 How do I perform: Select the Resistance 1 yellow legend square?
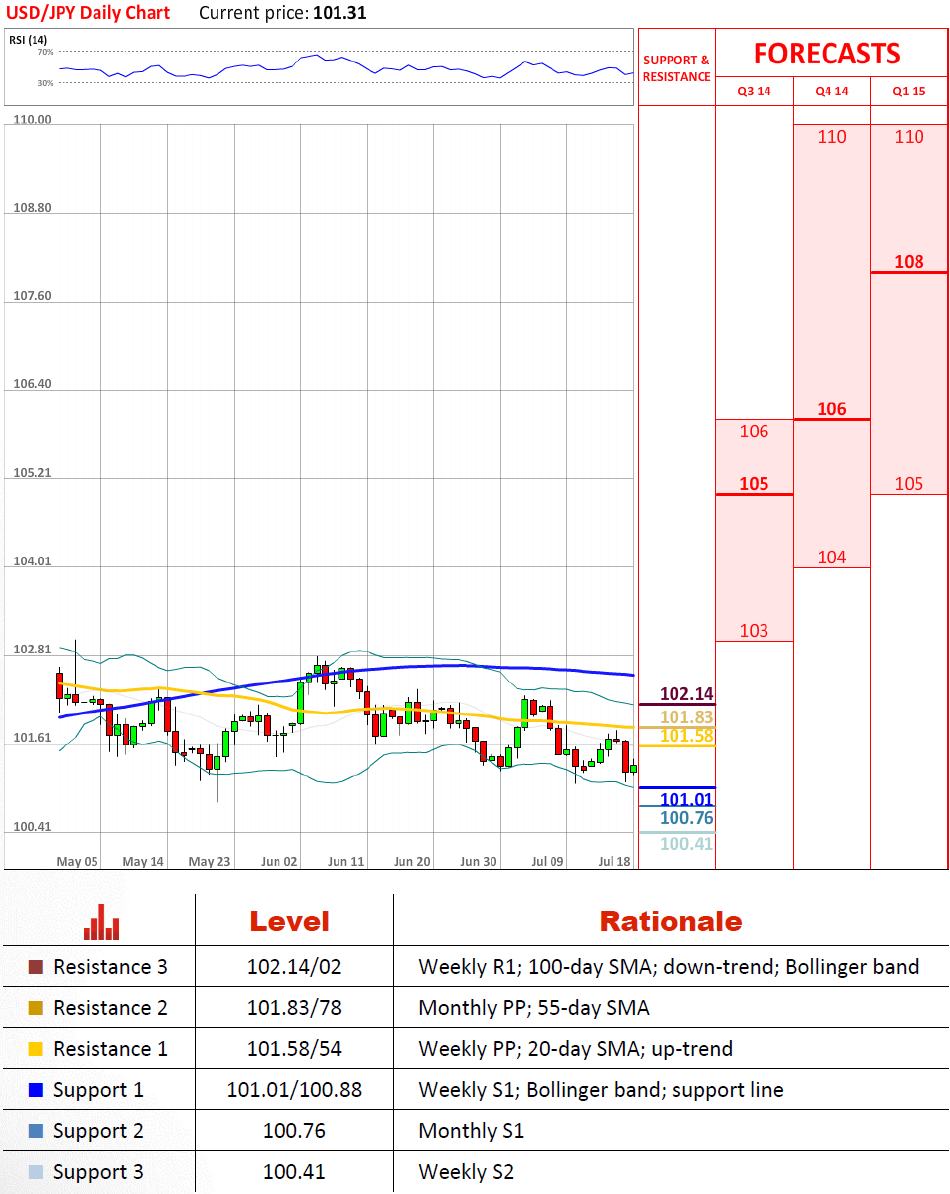coord(36,1049)
